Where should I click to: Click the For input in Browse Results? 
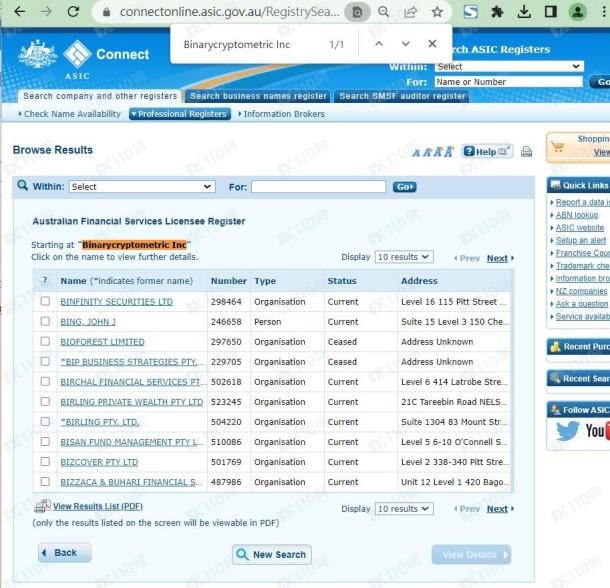318,187
